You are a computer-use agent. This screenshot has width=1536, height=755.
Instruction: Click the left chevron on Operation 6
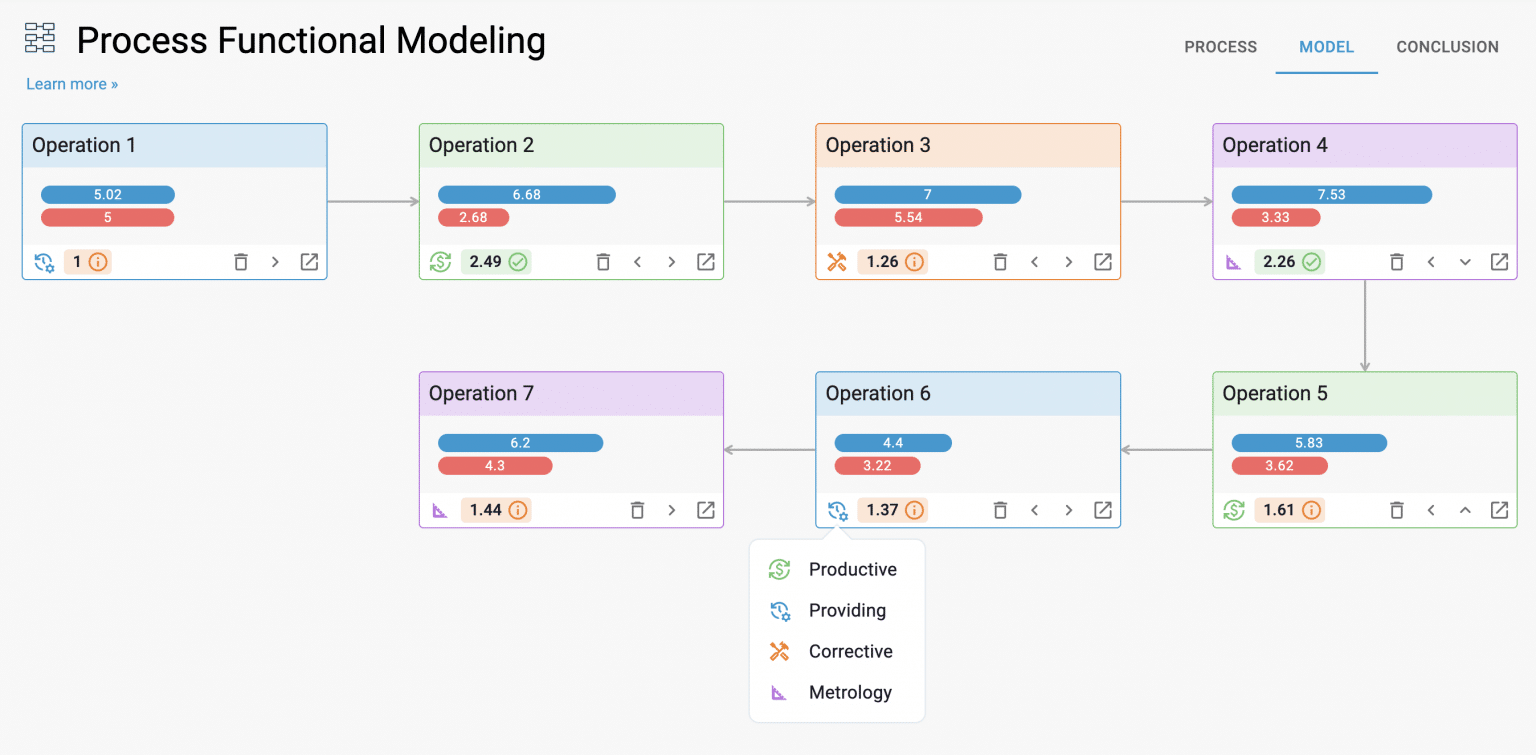pos(1034,509)
